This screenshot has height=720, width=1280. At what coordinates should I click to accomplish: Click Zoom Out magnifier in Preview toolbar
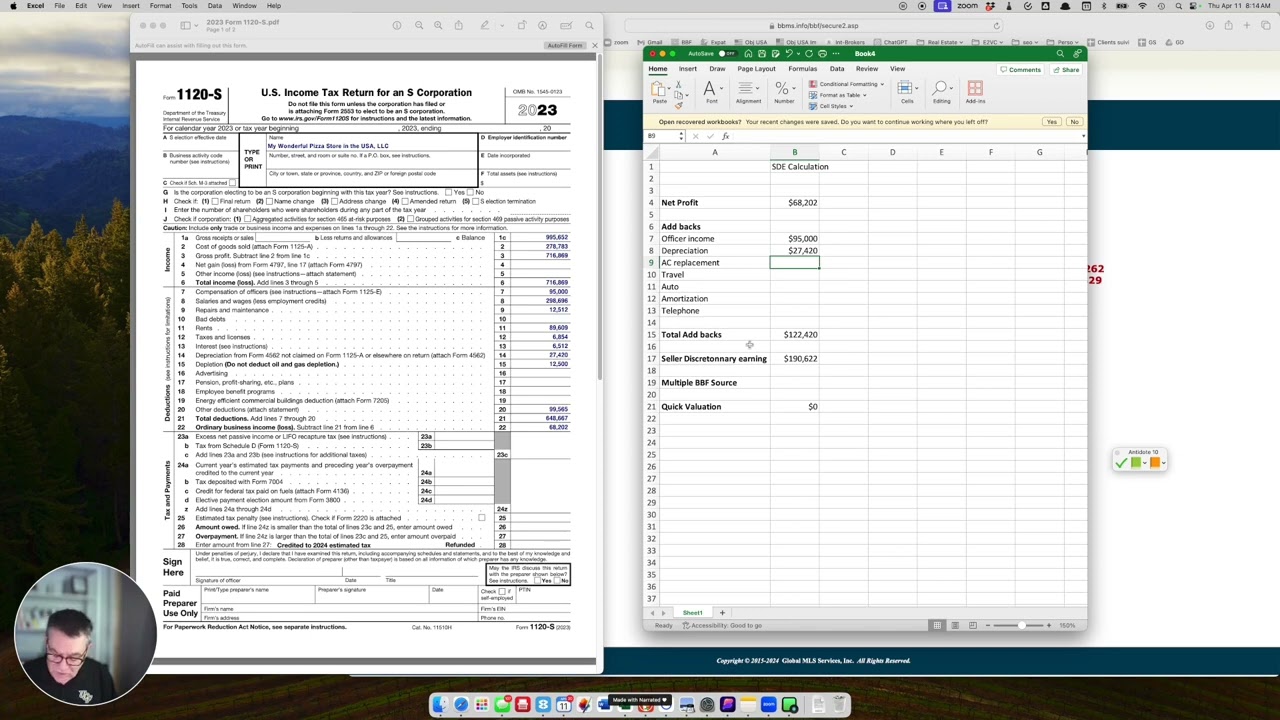pyautogui.click(x=419, y=25)
